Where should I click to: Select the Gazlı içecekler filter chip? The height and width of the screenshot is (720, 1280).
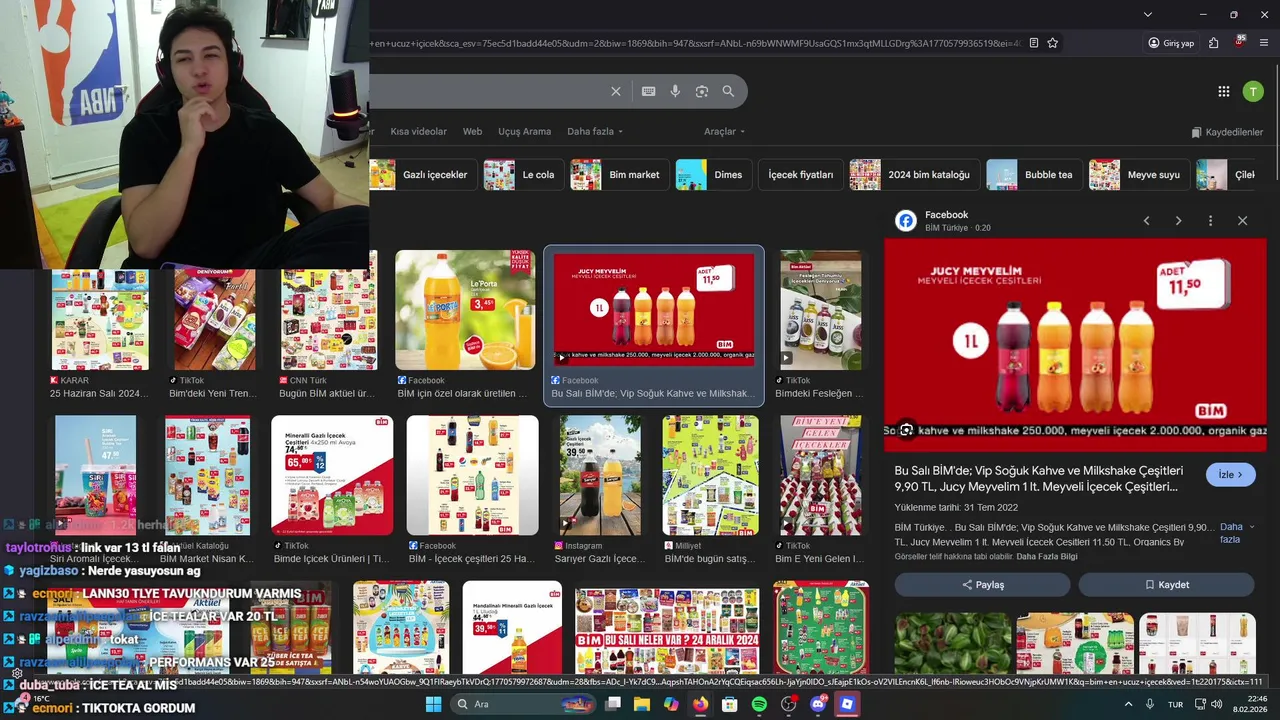click(x=421, y=174)
